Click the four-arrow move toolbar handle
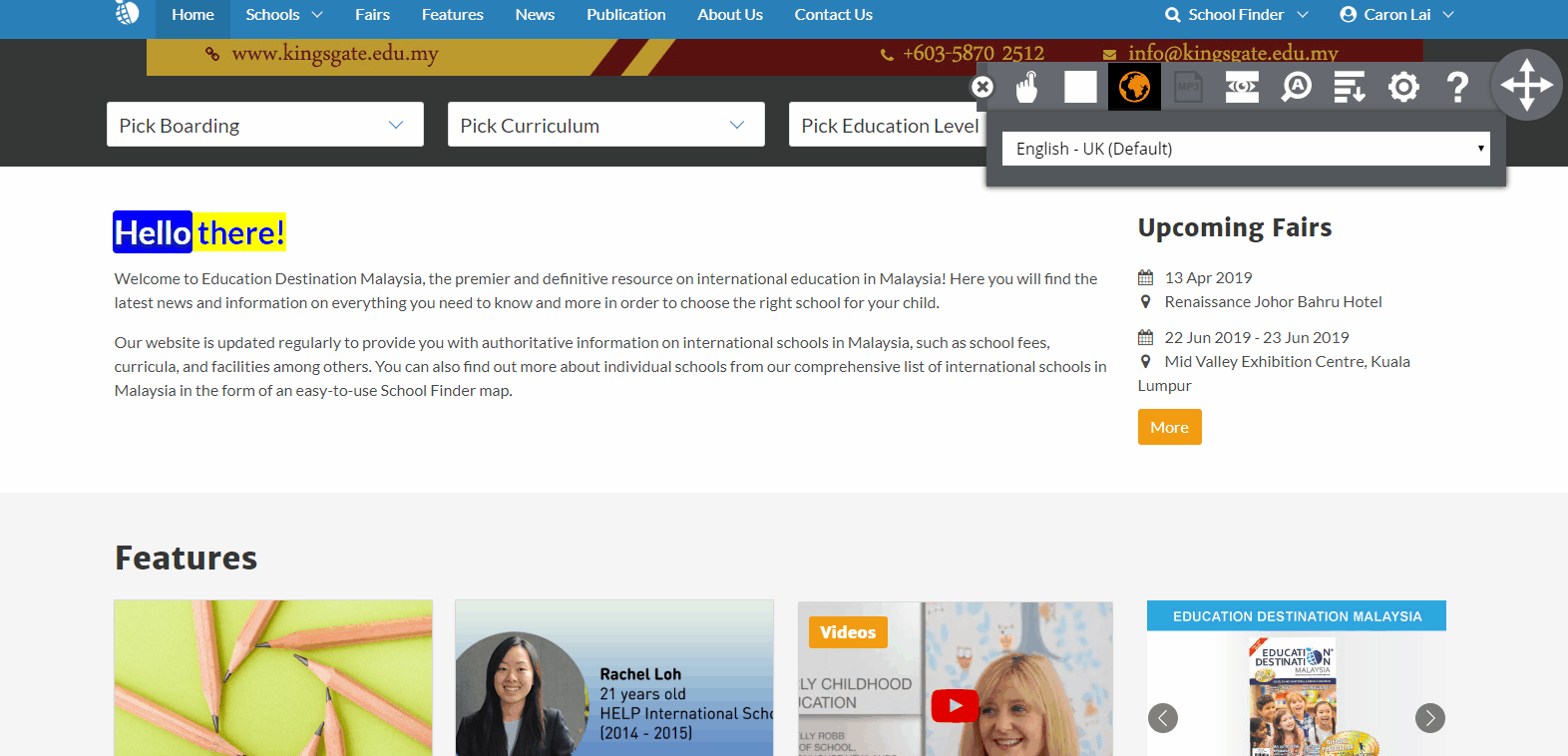 coord(1526,85)
